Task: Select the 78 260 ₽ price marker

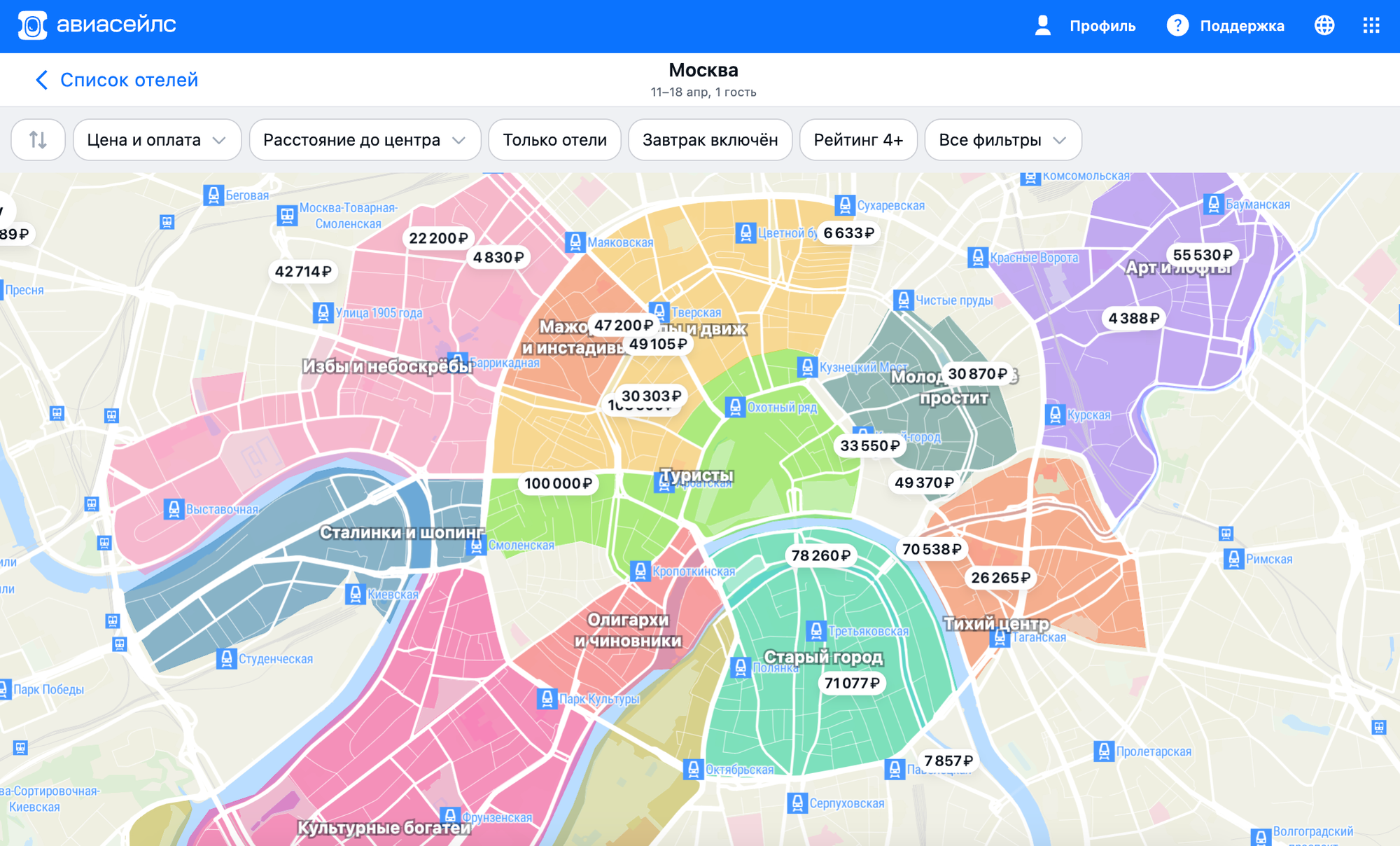Action: (x=821, y=555)
